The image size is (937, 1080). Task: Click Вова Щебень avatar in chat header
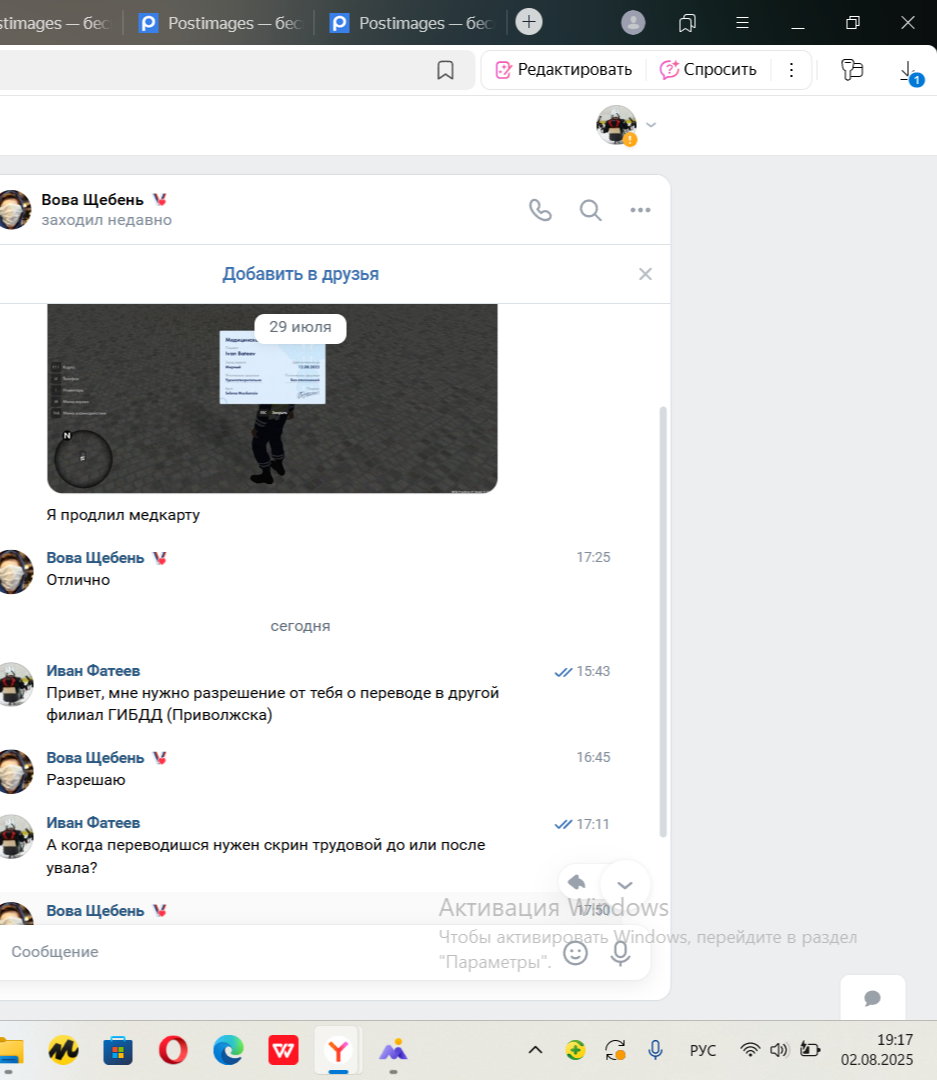14,209
